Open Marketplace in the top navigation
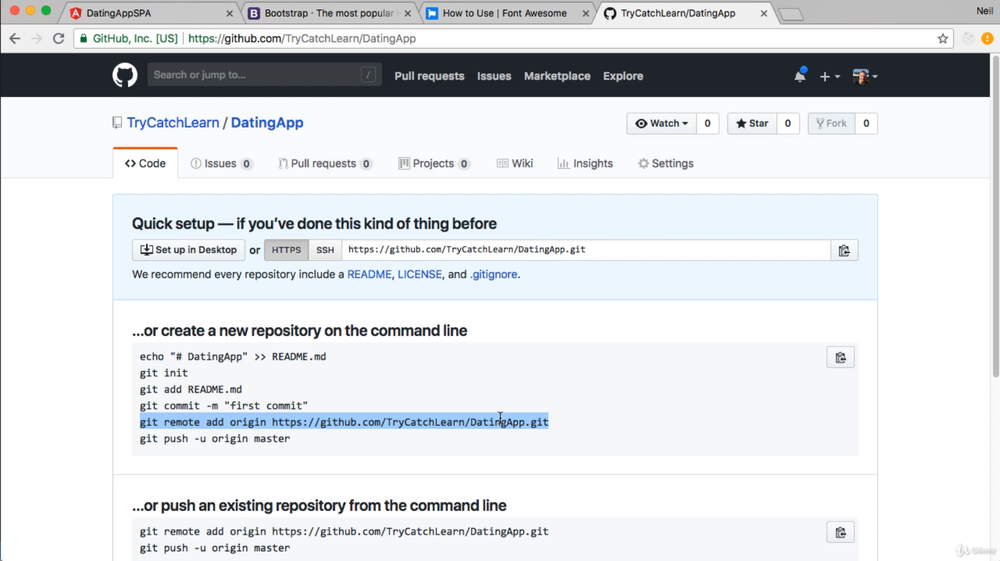 coord(557,76)
